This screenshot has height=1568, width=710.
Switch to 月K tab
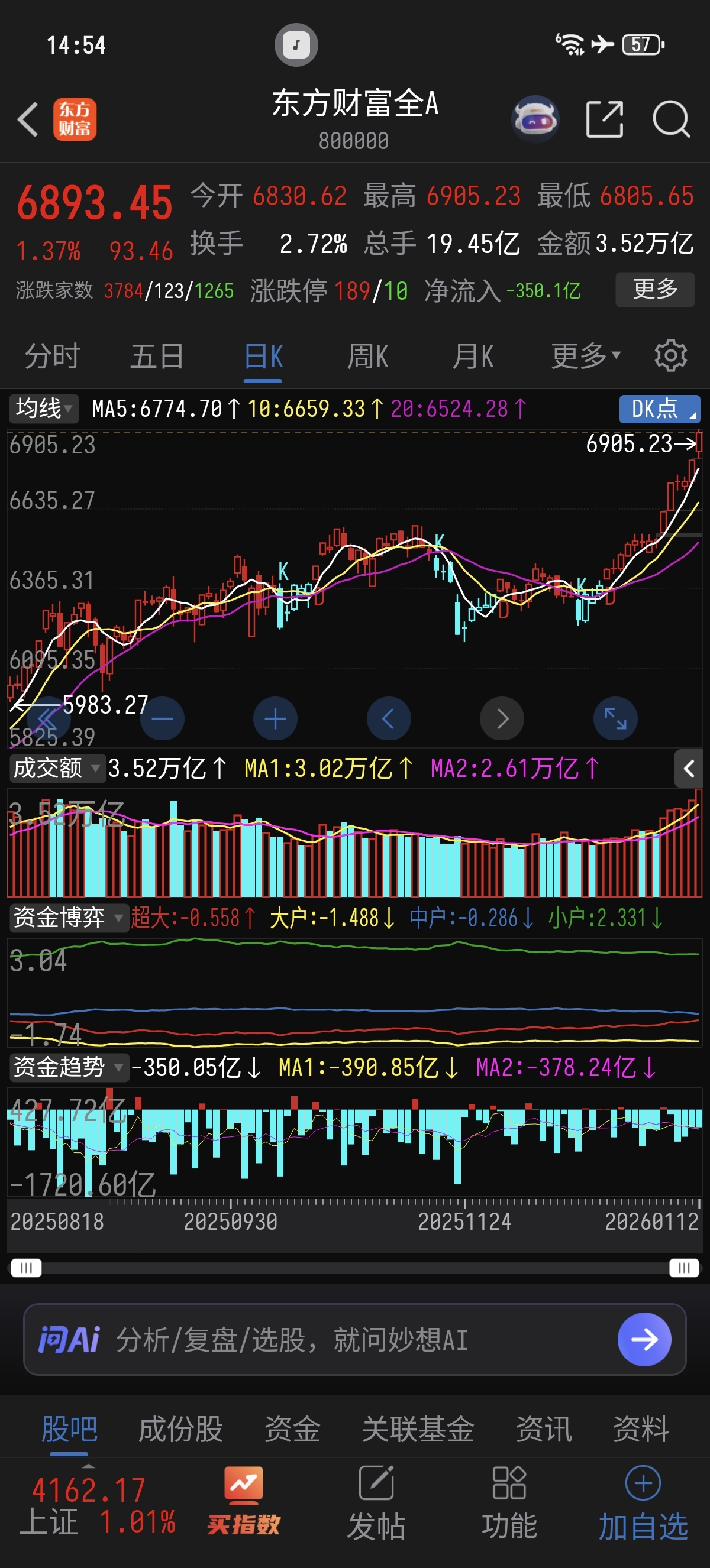[x=473, y=355]
